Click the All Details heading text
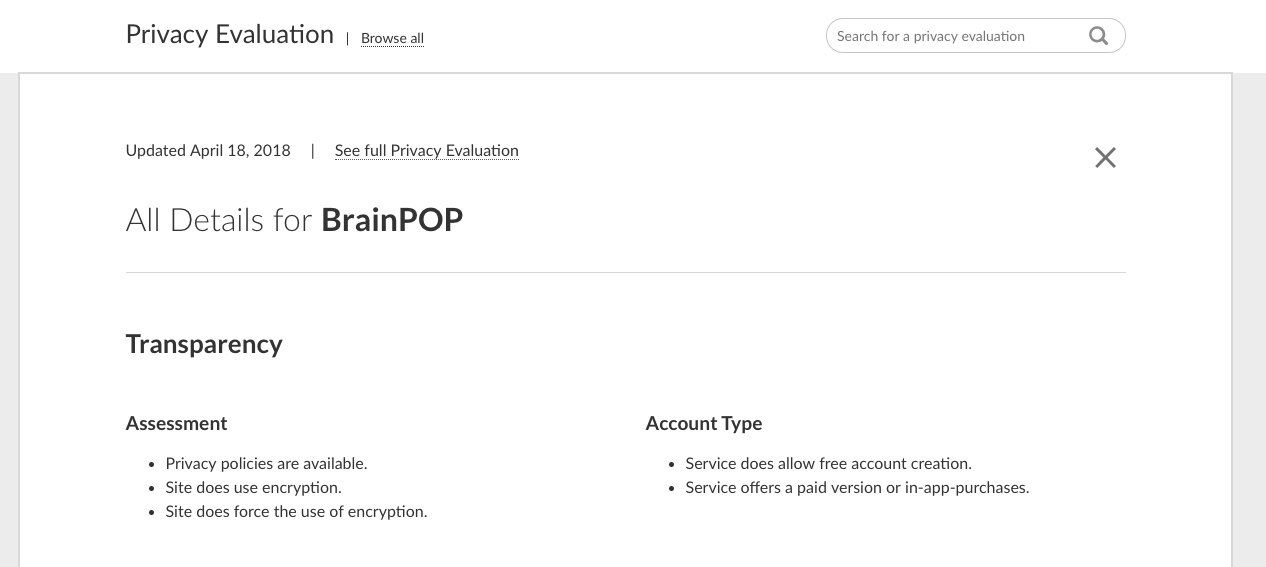The image size is (1266, 567). click(x=219, y=220)
